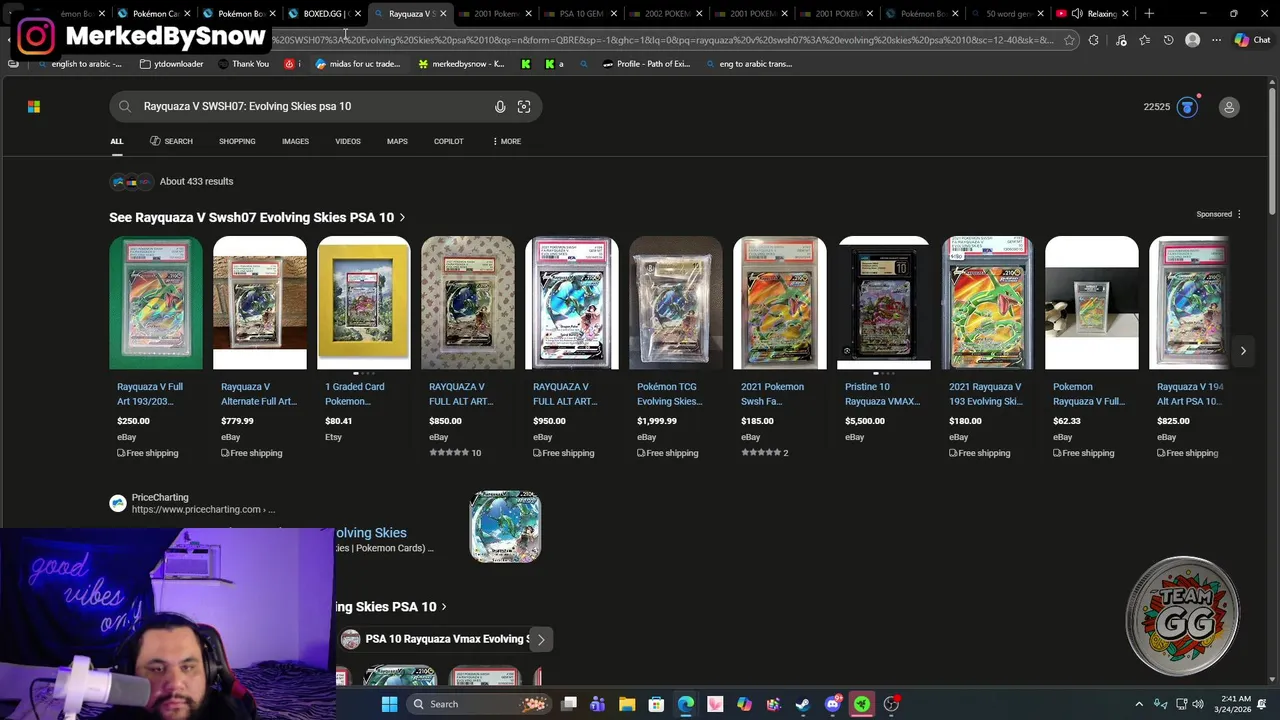Viewport: 1280px width, 720px height.
Task: Open merkedbysnow - K bookmark
Action: (461, 64)
